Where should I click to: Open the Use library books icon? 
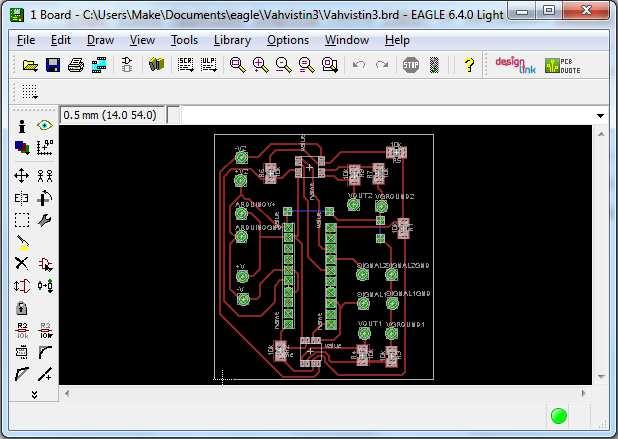156,65
